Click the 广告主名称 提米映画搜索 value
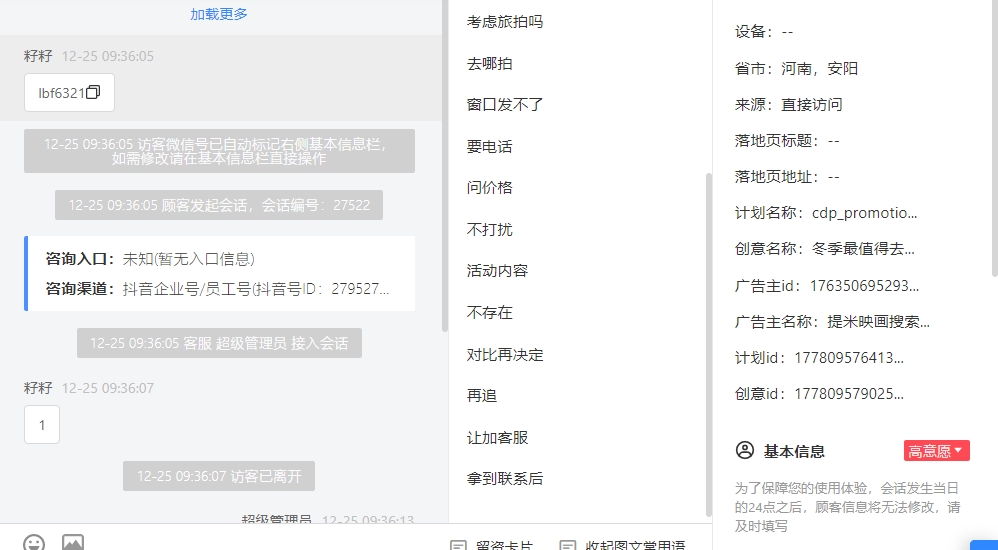998x550 pixels. pos(878,321)
